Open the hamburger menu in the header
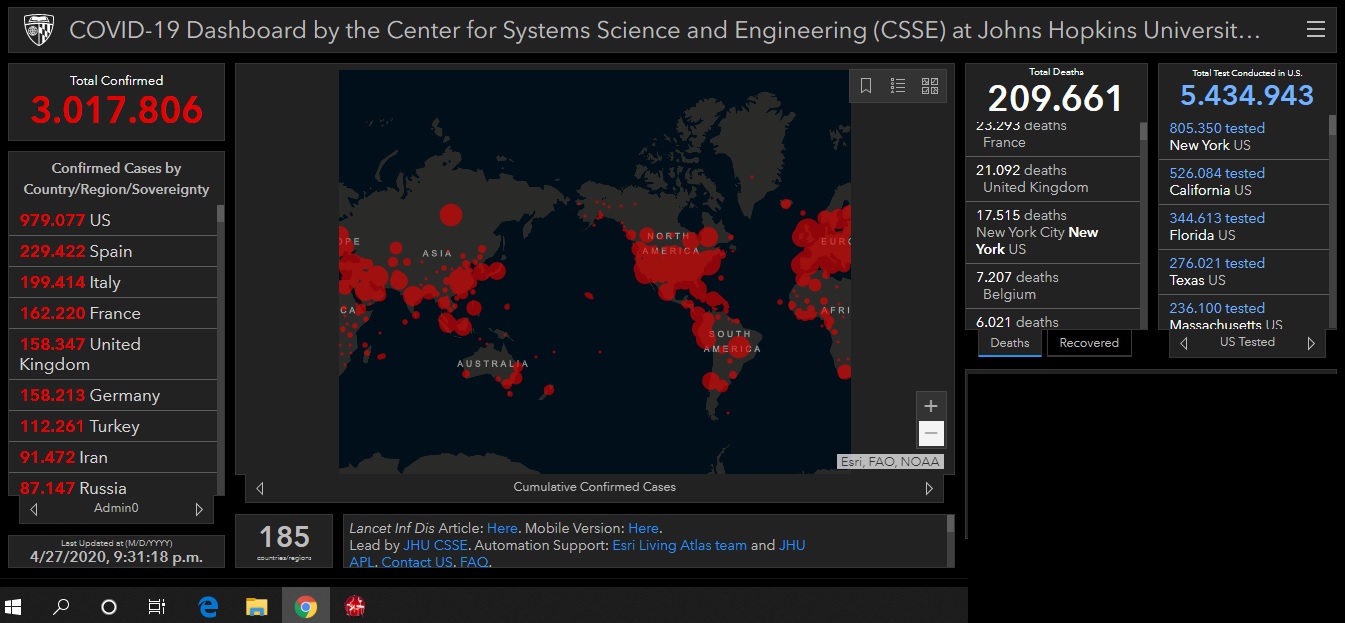 click(1315, 30)
